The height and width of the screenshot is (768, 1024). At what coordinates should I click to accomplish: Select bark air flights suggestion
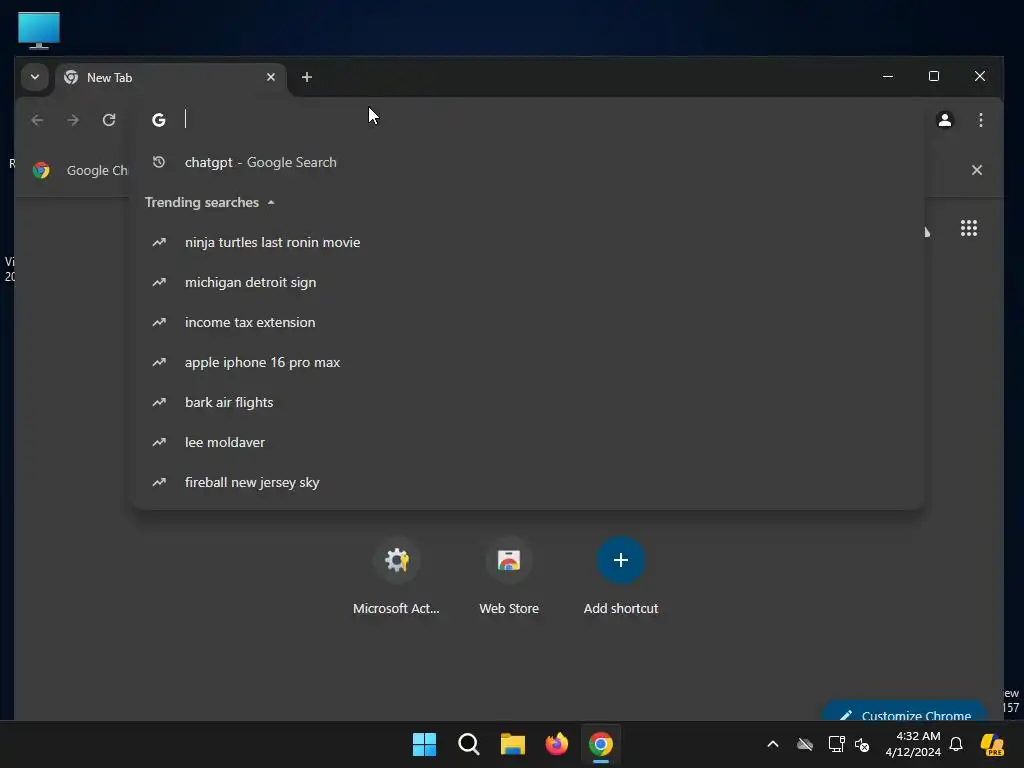pyautogui.click(x=528, y=402)
